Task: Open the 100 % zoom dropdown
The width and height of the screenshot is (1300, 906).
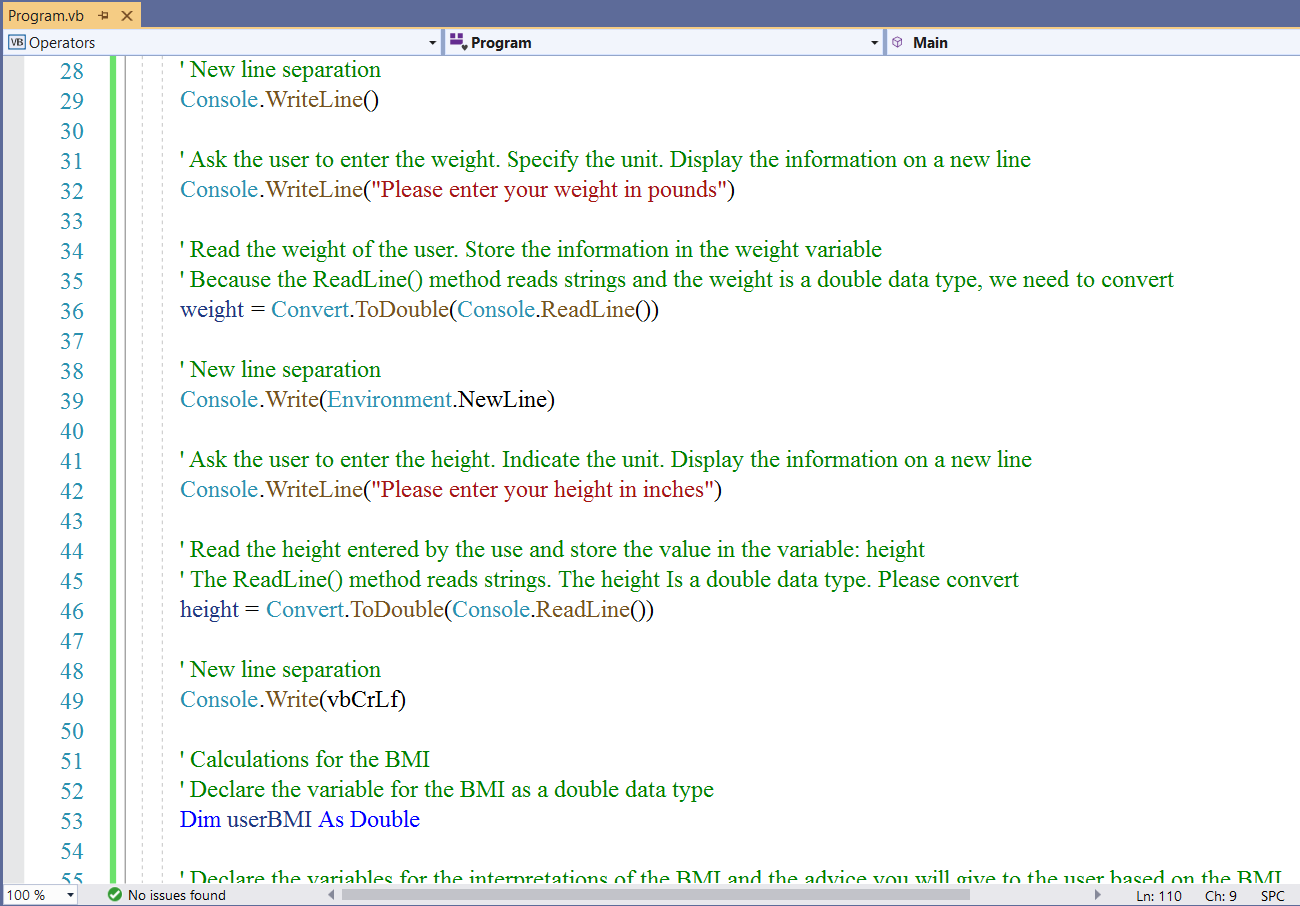Action: pos(70,895)
